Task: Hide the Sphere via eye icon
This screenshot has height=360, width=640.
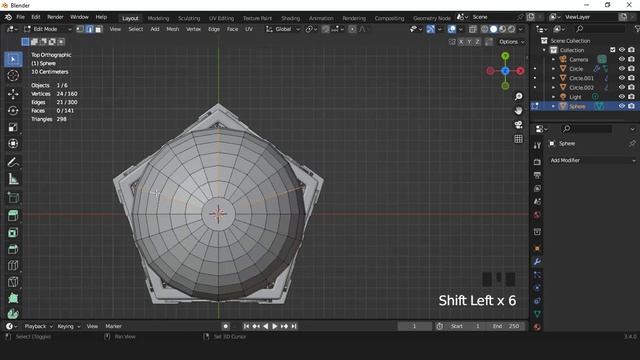Action: click(x=622, y=106)
